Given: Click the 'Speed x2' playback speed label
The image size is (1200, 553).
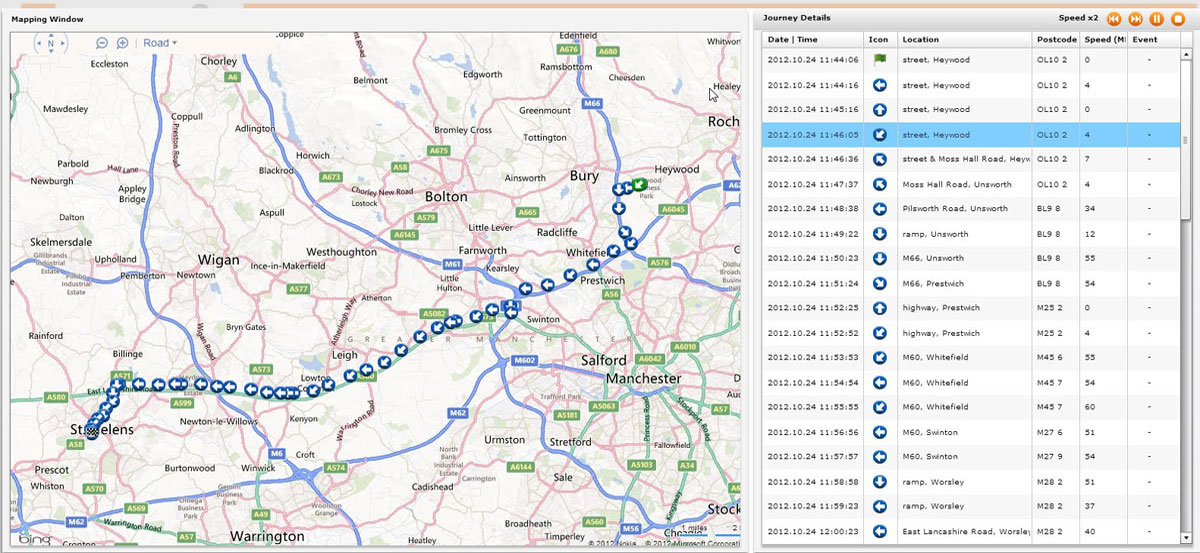Looking at the screenshot, I should 1078,18.
